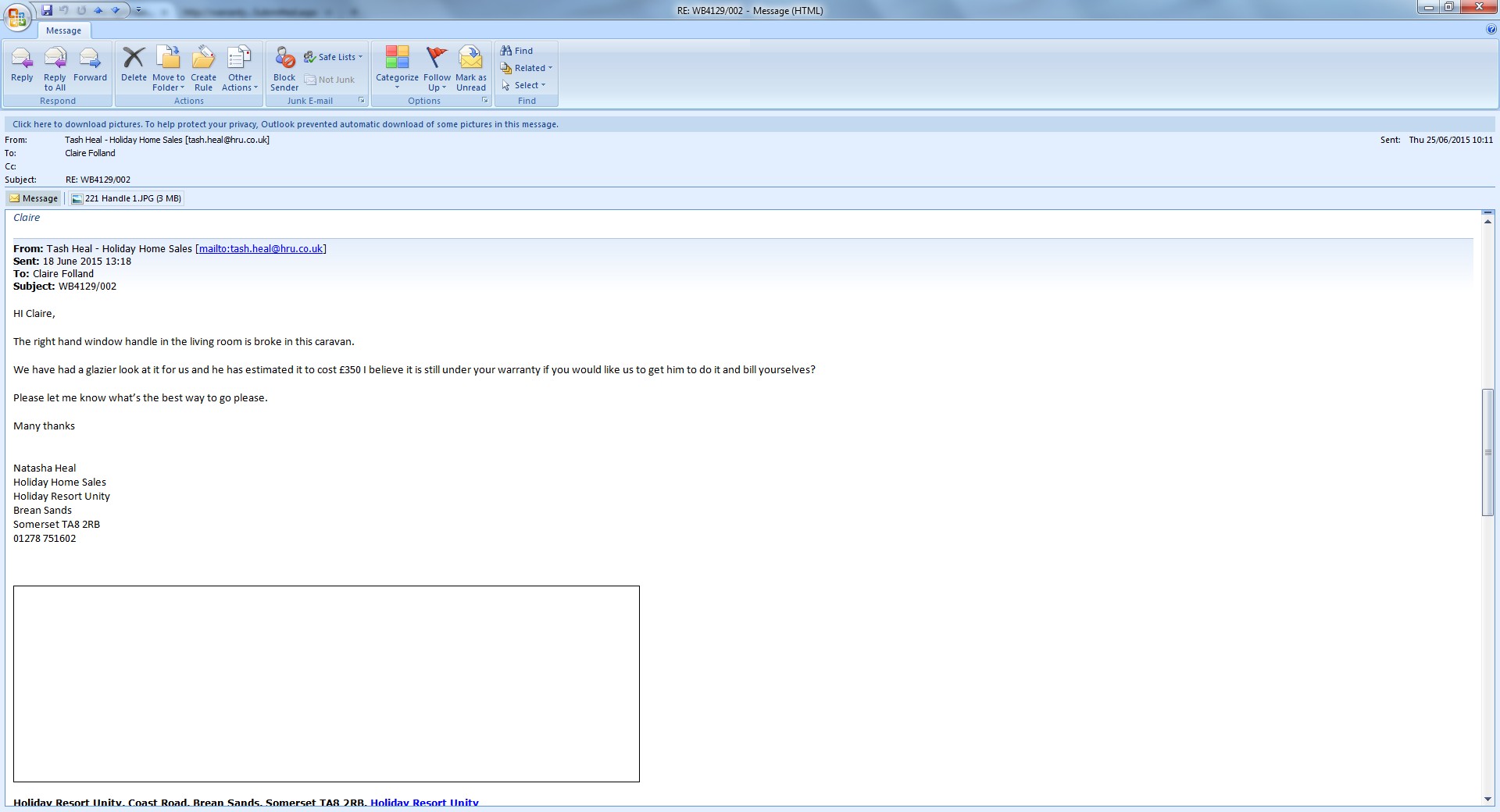
Task: Click quoted 'Subject: WB4129/002' line
Action: [x=65, y=287]
